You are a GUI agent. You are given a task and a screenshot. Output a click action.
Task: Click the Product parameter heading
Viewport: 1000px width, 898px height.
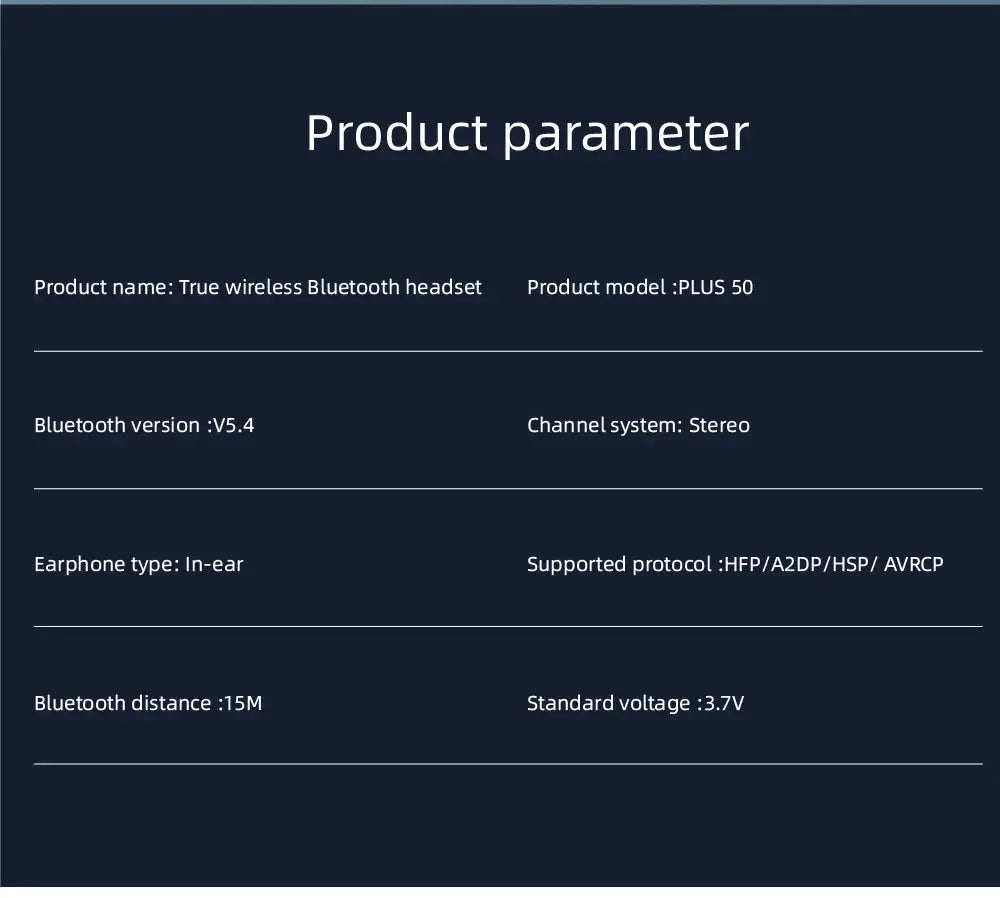[x=527, y=134]
